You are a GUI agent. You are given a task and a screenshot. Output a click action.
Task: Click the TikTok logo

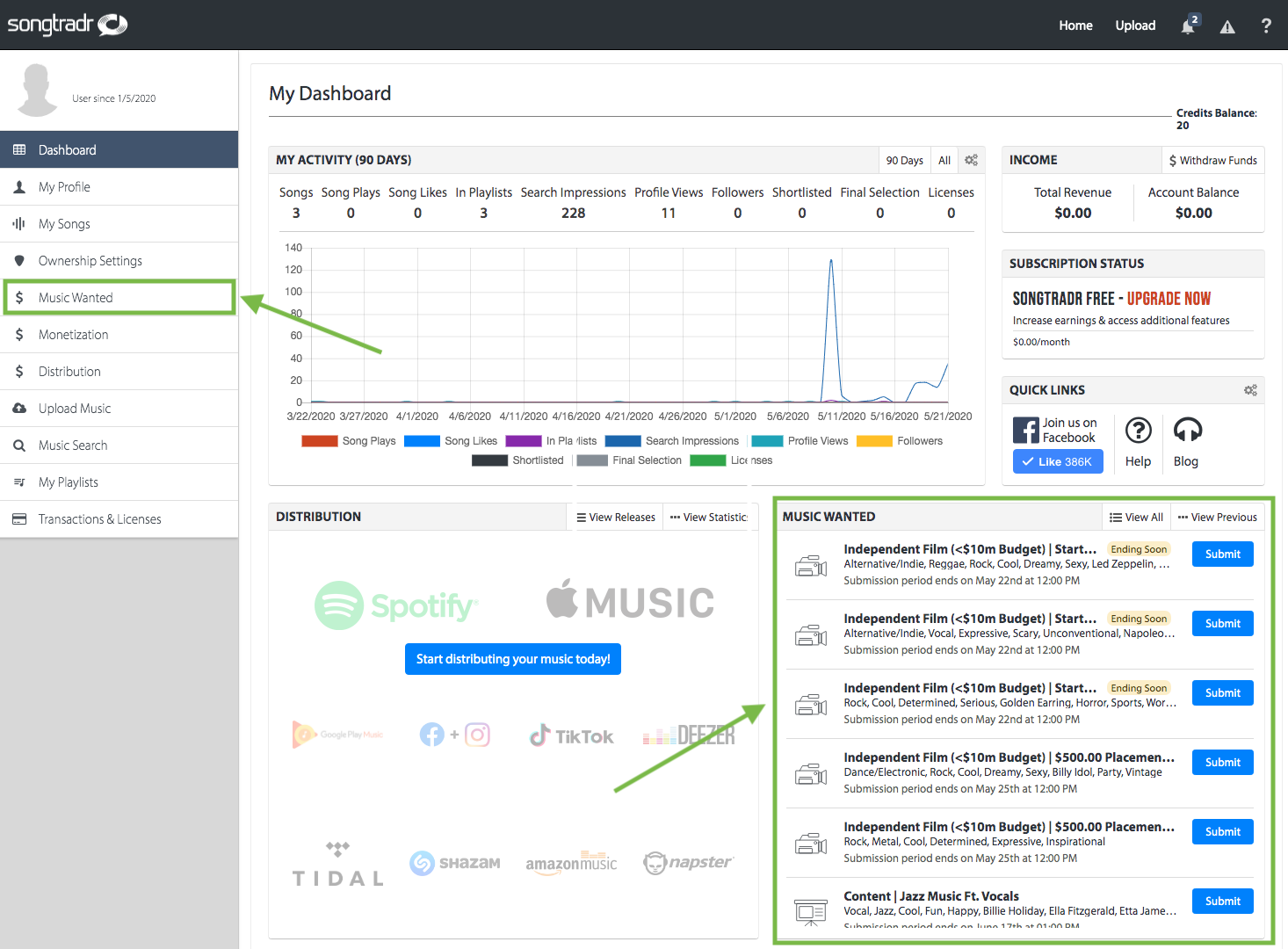pos(571,735)
